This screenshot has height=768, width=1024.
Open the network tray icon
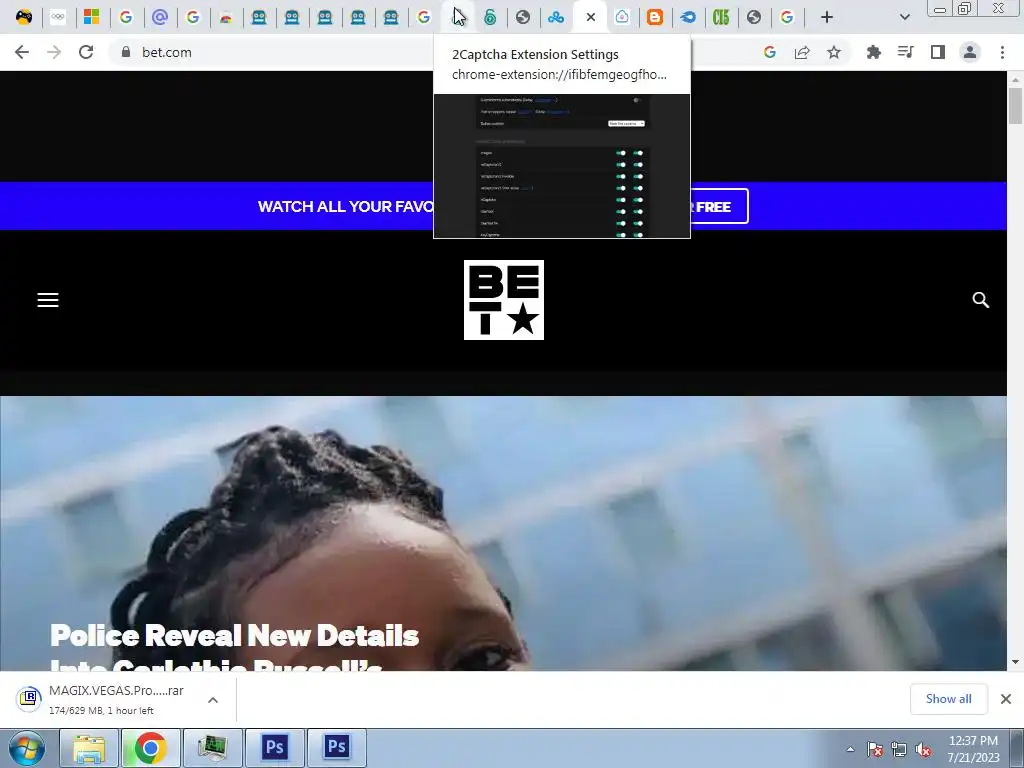(x=899, y=749)
